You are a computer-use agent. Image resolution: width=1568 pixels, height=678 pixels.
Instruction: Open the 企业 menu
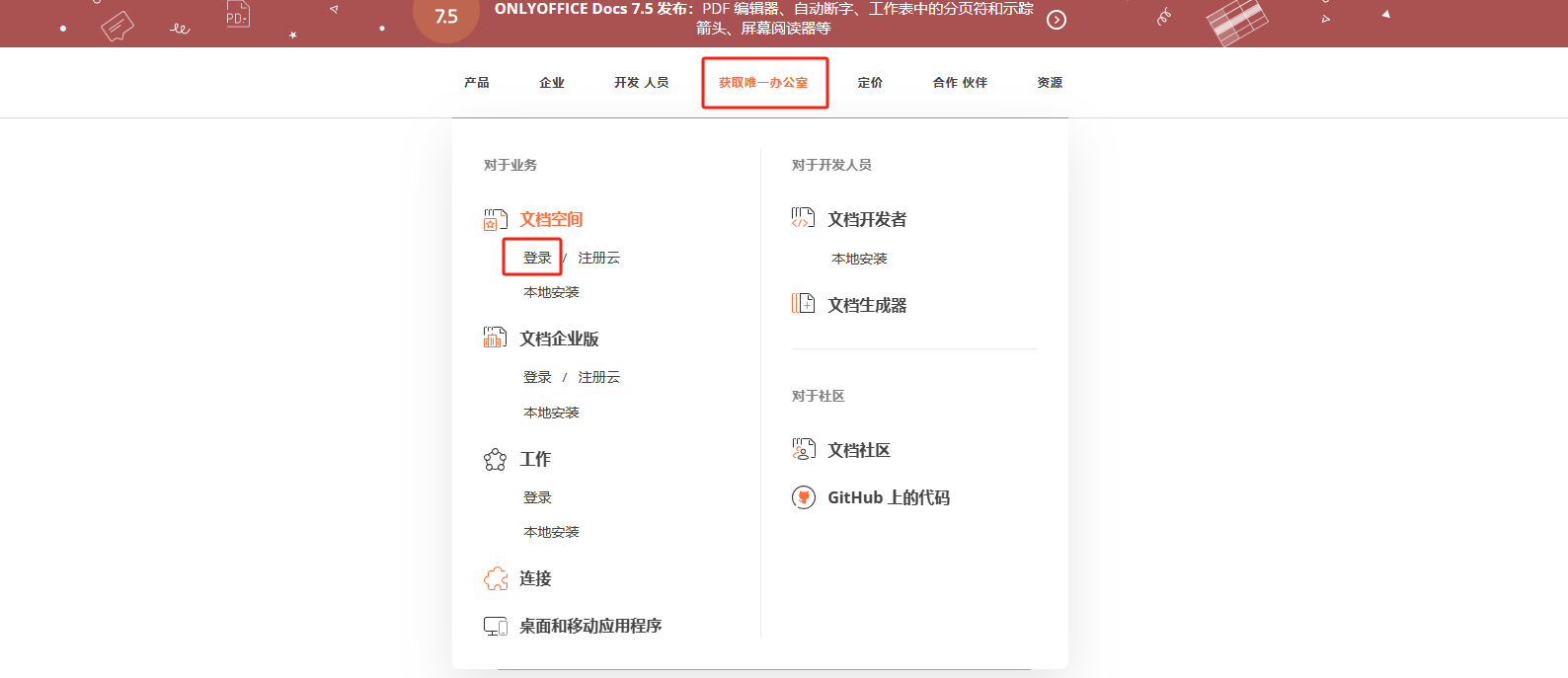pyautogui.click(x=552, y=83)
